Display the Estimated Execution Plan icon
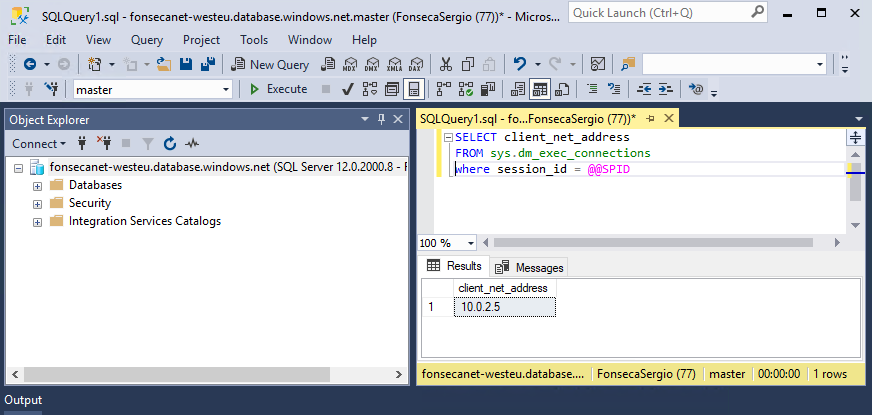872x415 pixels. [x=370, y=89]
